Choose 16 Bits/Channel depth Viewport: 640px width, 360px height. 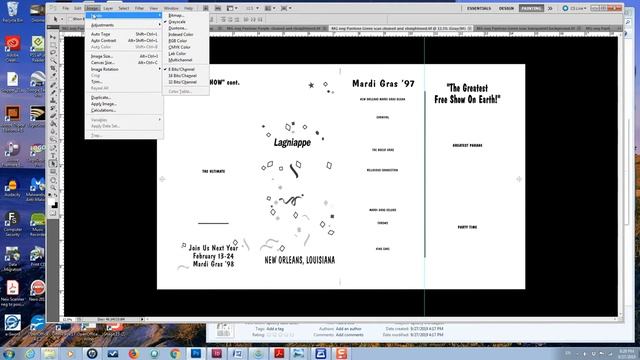coord(182,76)
